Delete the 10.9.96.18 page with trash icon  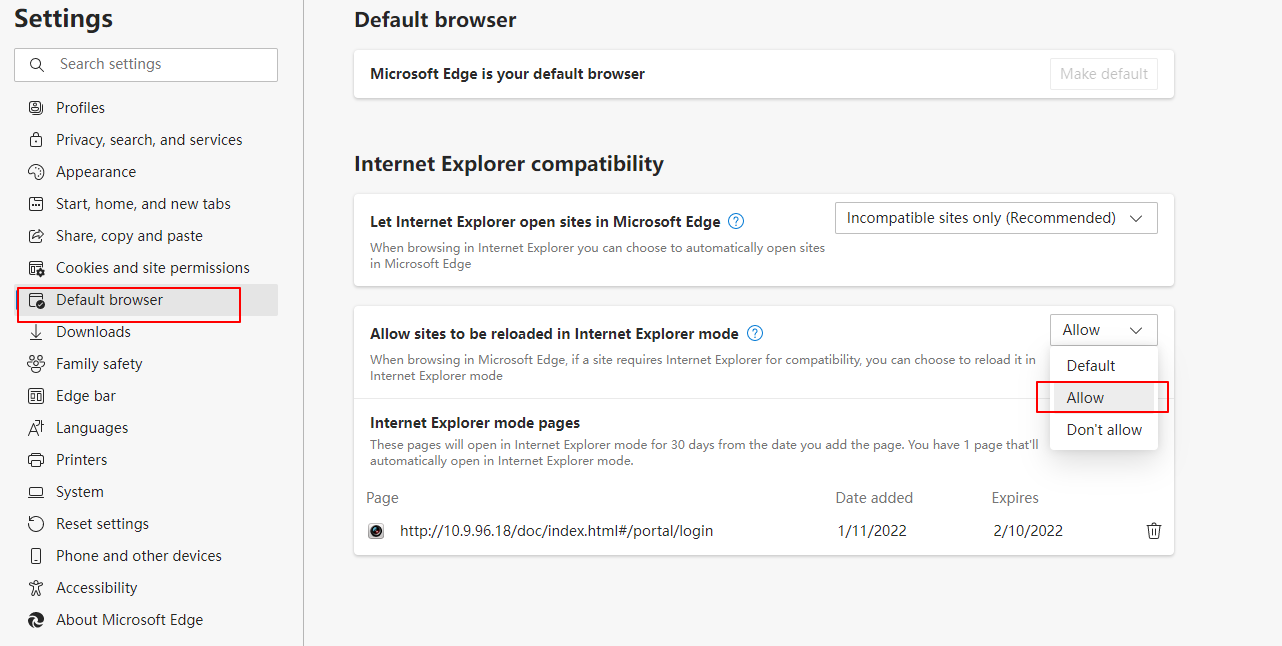[x=1154, y=531]
